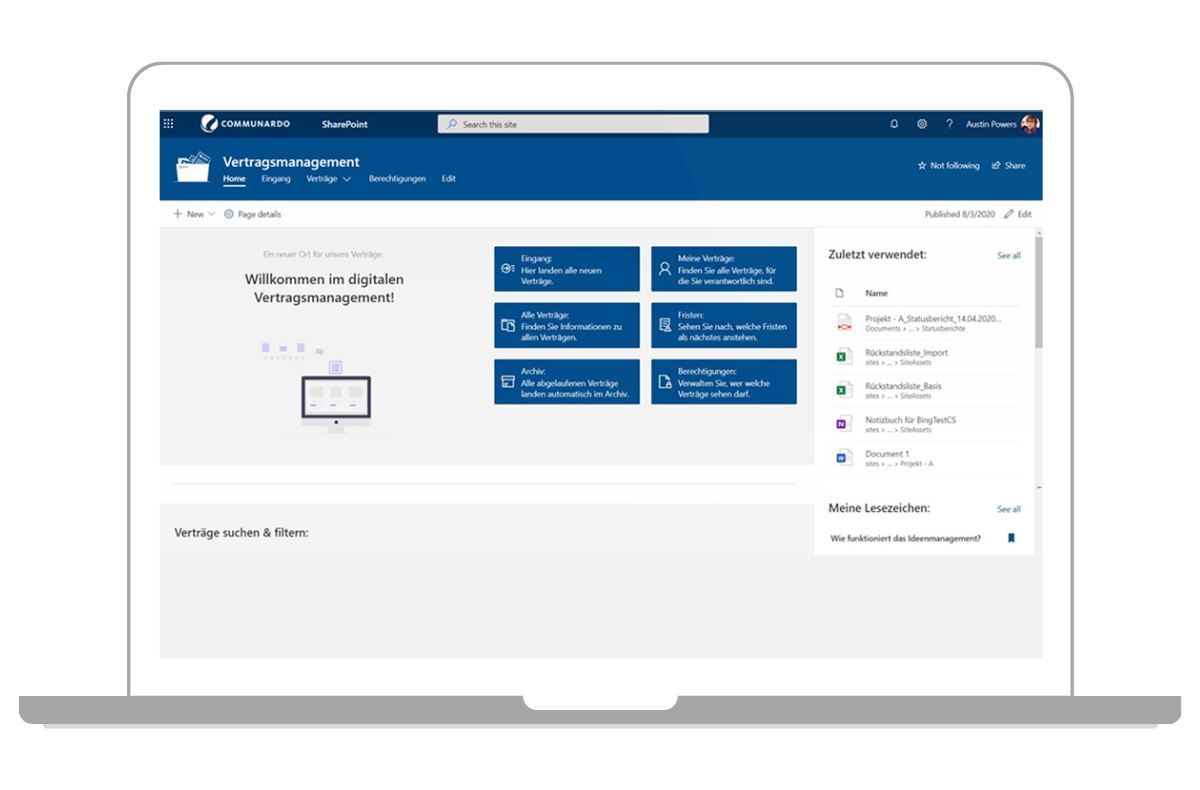This screenshot has height=790, width=1200.
Task: Click the Edit pencil icon
Action: [x=1009, y=214]
